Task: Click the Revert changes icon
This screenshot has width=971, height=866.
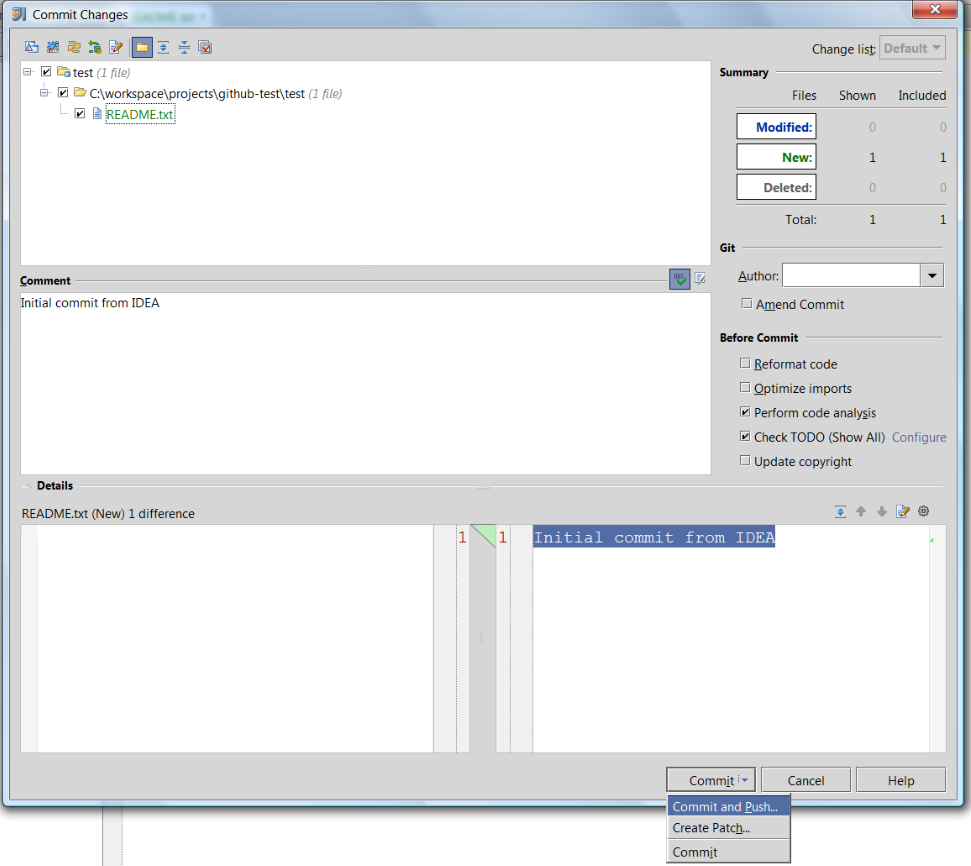Action: point(95,47)
